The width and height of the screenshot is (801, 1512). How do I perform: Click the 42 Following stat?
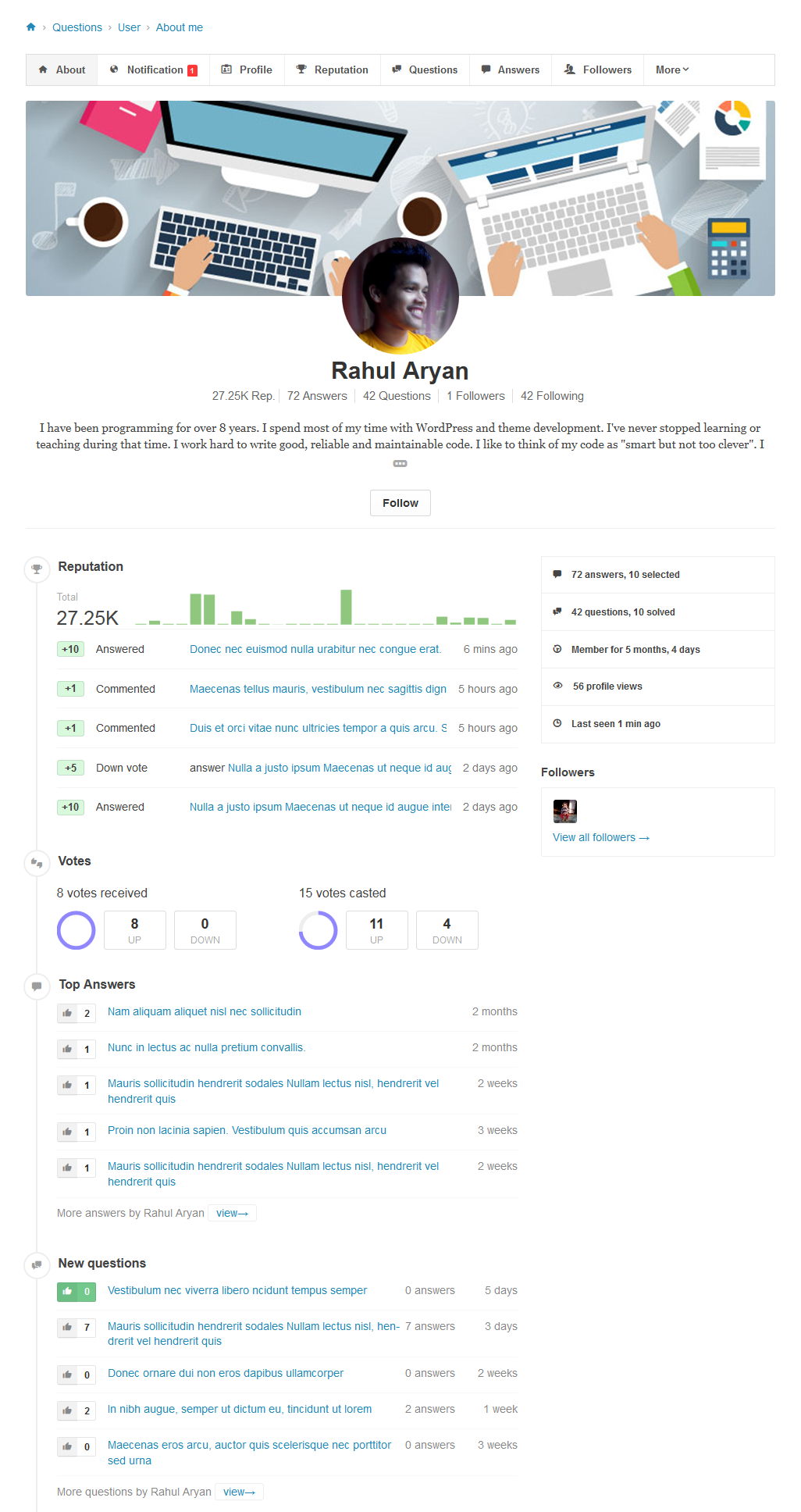552,396
